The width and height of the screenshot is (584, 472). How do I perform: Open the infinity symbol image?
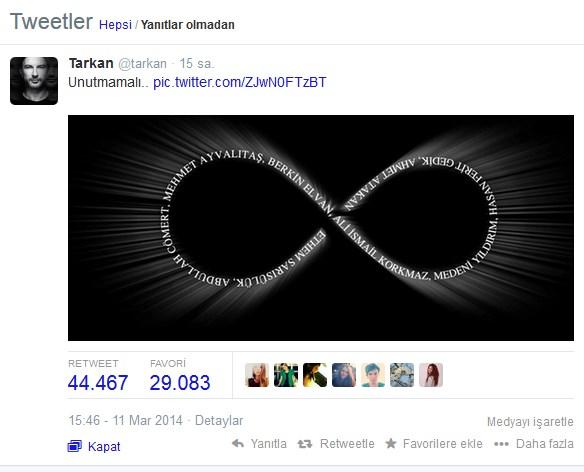click(x=321, y=228)
